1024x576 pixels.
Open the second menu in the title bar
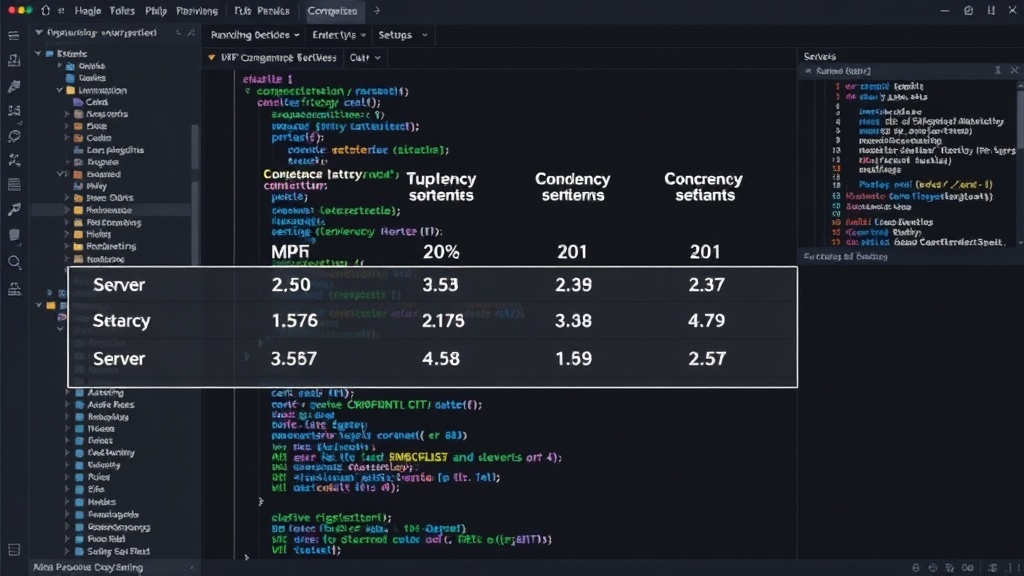(x=122, y=10)
